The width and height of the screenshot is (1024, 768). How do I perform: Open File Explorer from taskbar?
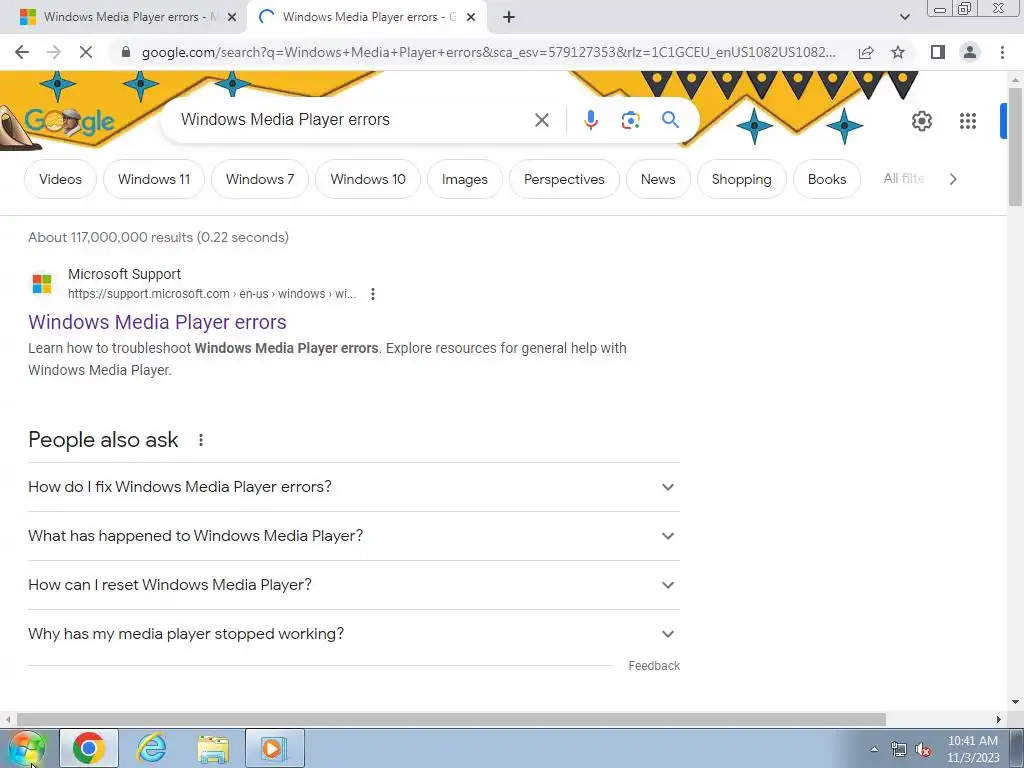(213, 748)
